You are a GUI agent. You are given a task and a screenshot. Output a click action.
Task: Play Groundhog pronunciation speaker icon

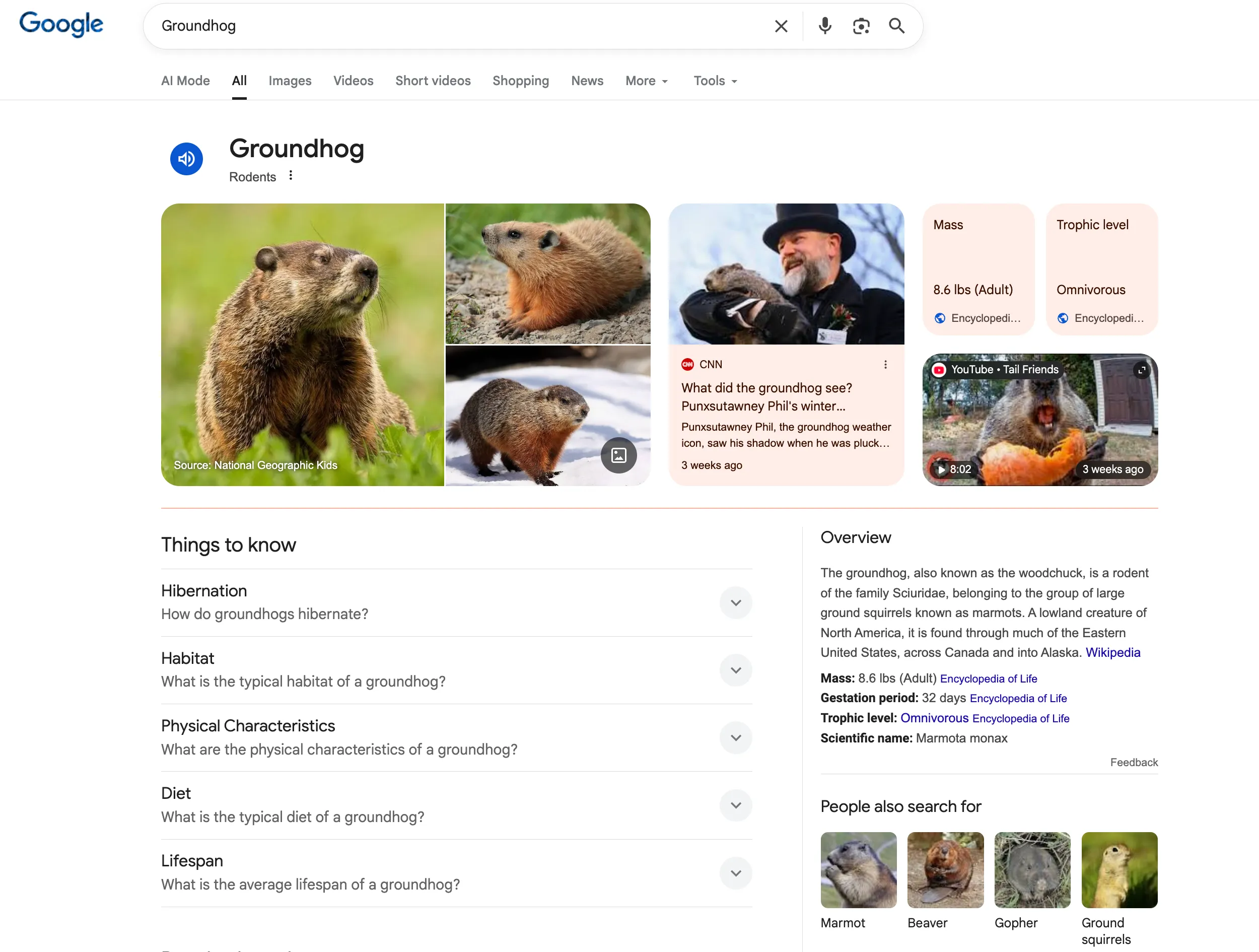(x=187, y=159)
